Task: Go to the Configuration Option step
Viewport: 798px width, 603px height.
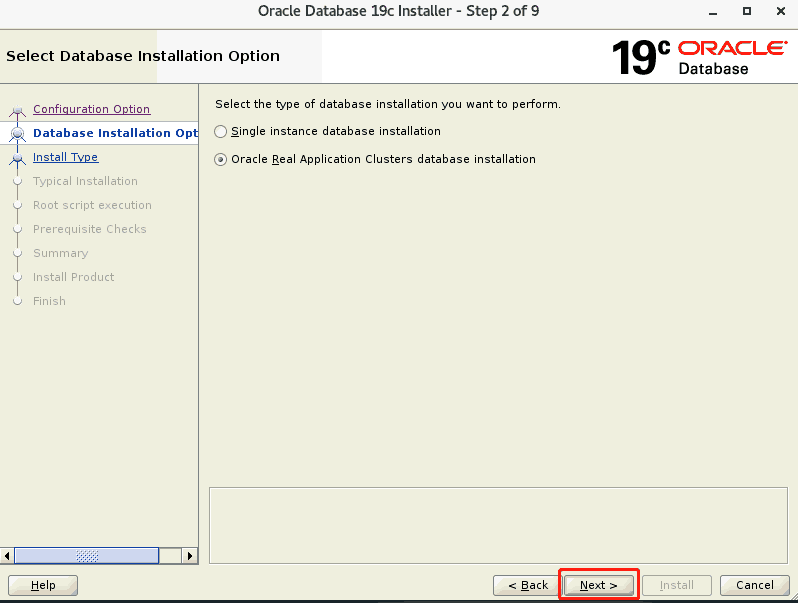Action: 92,109
